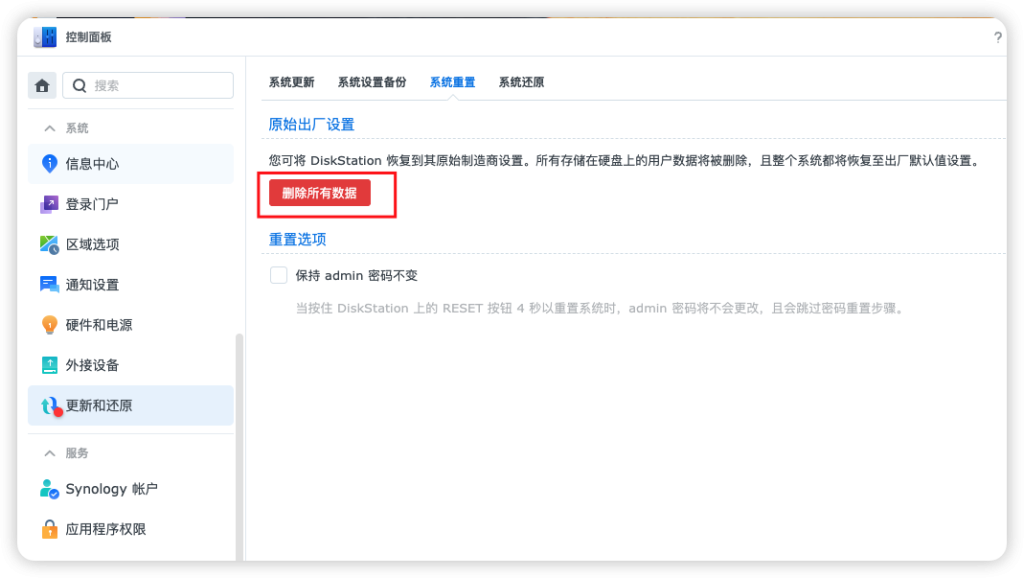Click the 控制面板 window title text

click(88, 37)
